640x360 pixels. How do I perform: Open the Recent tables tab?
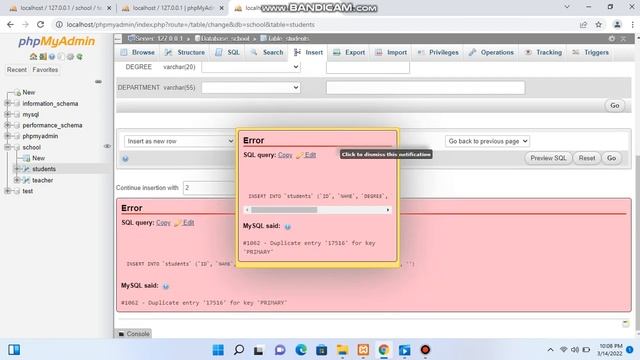coord(17,70)
